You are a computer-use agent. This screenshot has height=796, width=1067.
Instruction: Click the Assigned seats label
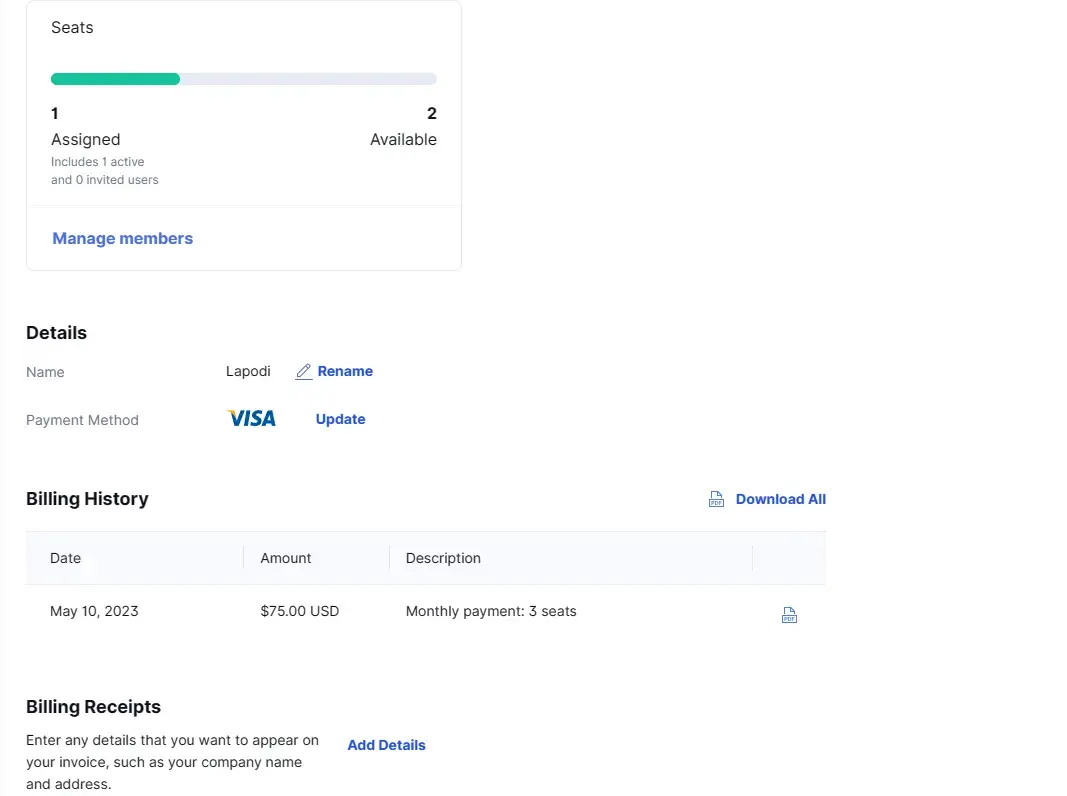coord(85,140)
